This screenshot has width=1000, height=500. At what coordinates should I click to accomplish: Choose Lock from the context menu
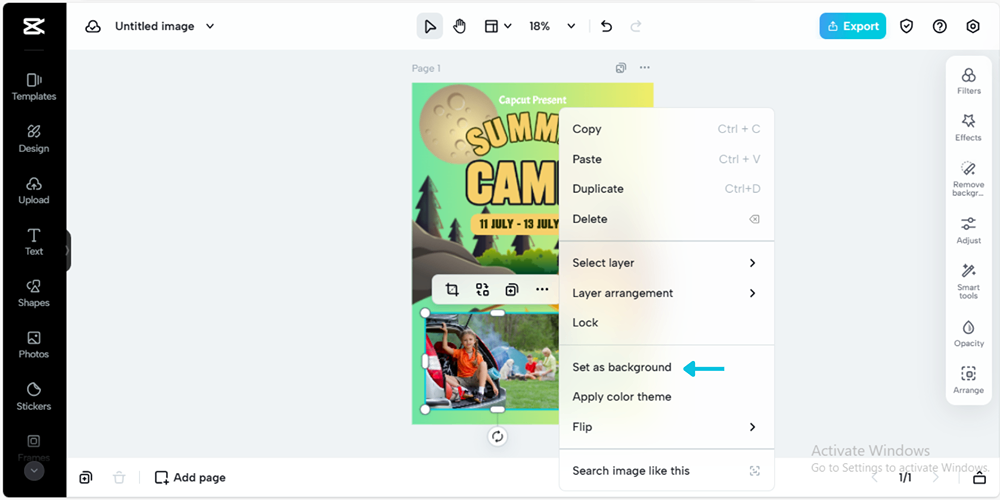click(666, 323)
